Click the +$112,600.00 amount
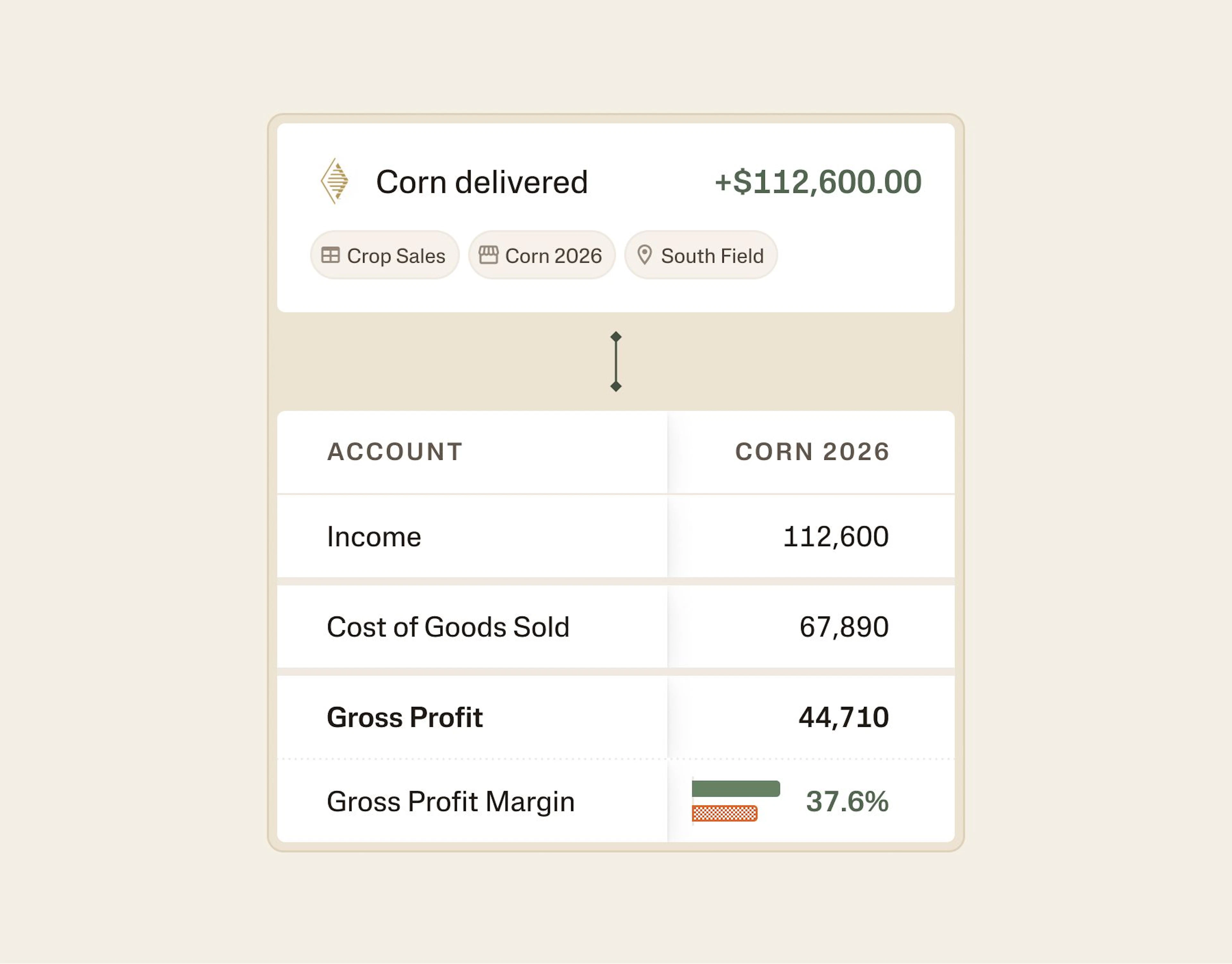Image resolution: width=1232 pixels, height=964 pixels. (818, 182)
